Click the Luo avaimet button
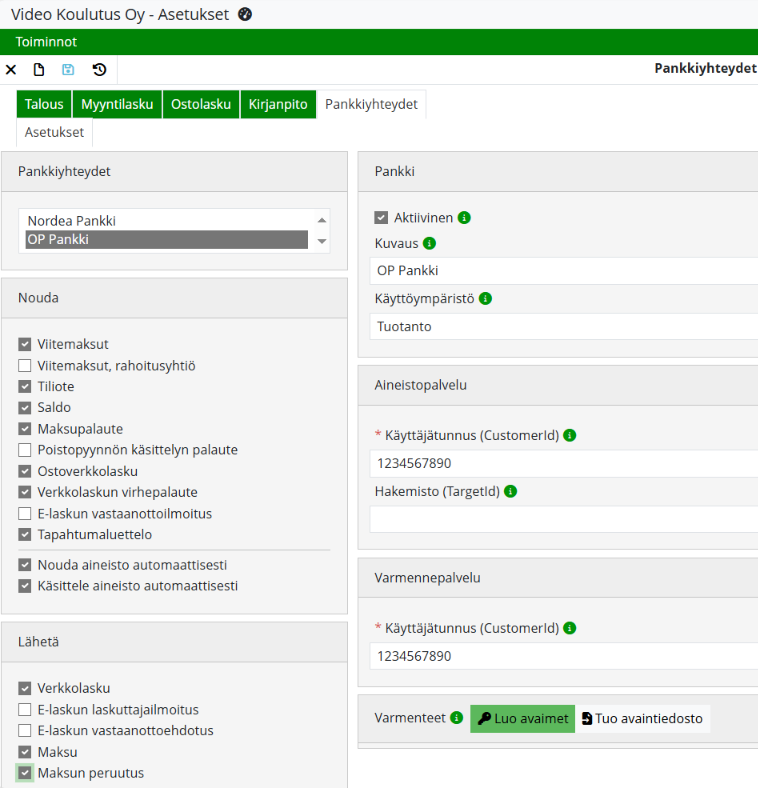 pos(522,719)
